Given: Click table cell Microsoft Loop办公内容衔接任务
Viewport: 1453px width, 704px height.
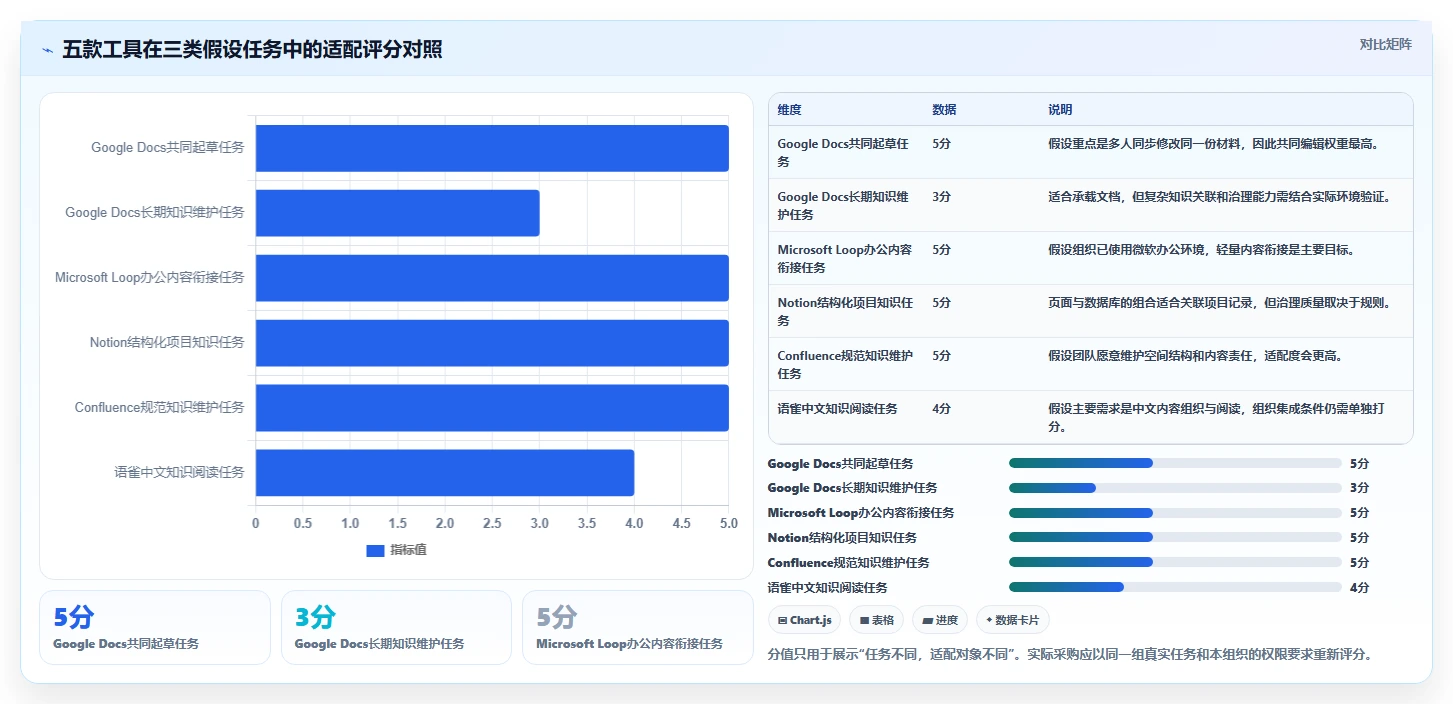Looking at the screenshot, I should coord(845,258).
